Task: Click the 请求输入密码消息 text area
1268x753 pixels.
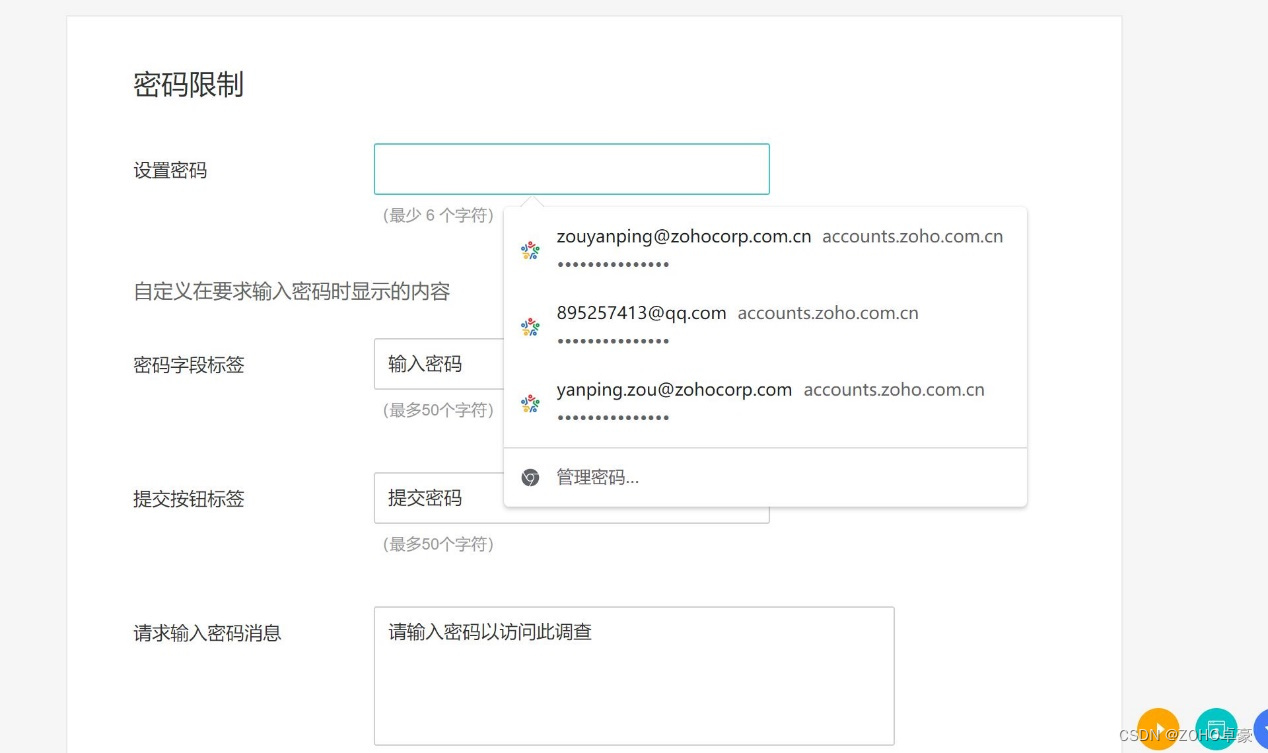Action: tap(634, 676)
